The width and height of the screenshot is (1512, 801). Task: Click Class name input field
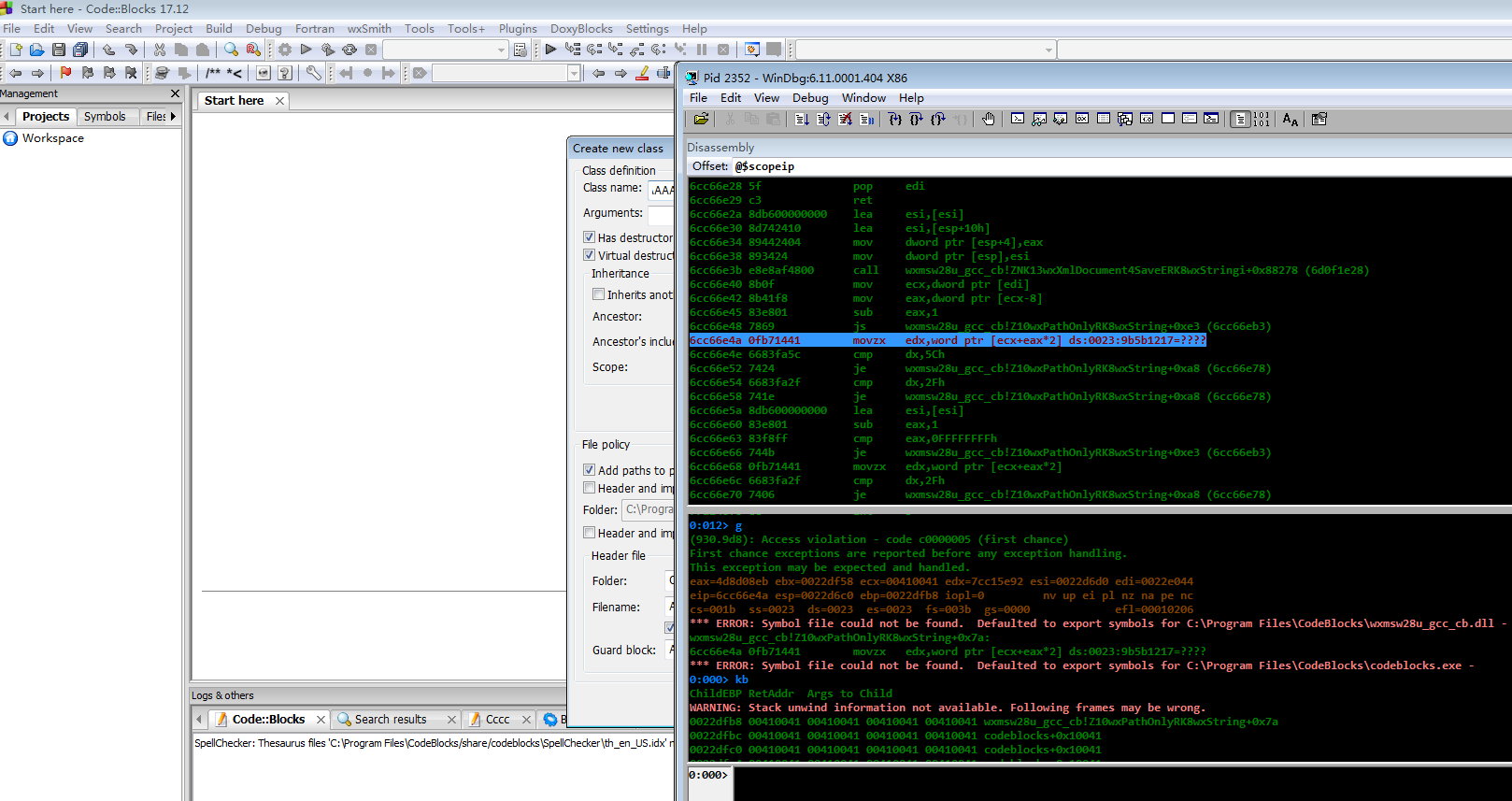[x=662, y=190]
